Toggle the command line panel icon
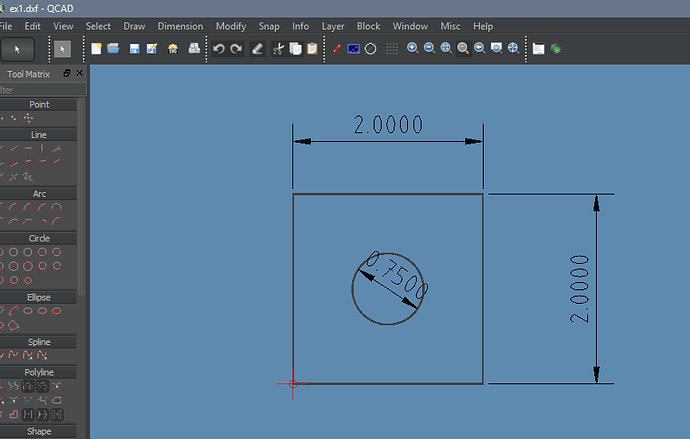690x439 pixels. [538, 48]
